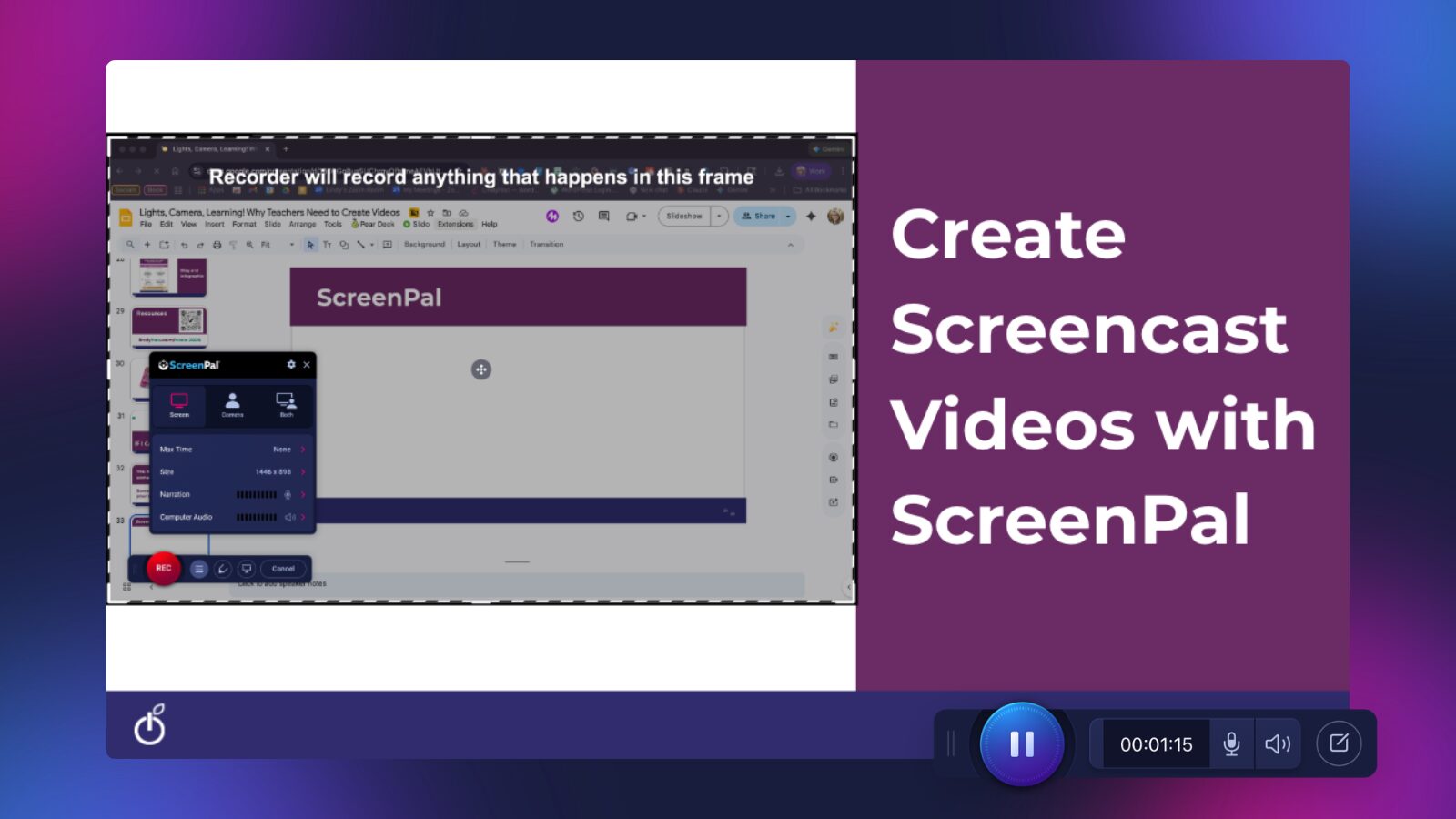Click the print icon in Slides toolbar
This screenshot has height=819, width=1456.
[x=217, y=245]
